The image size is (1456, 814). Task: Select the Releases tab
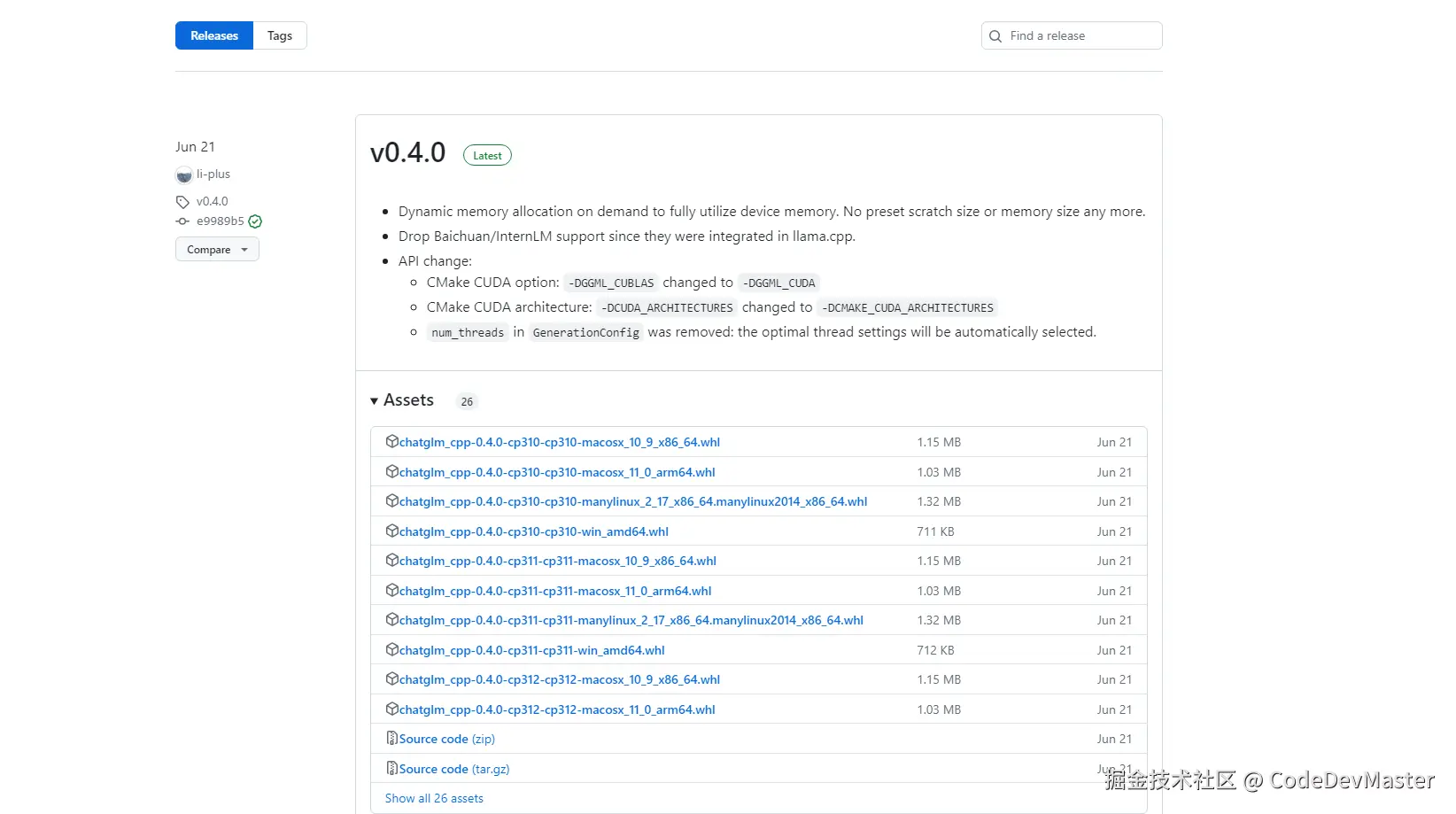tap(214, 36)
